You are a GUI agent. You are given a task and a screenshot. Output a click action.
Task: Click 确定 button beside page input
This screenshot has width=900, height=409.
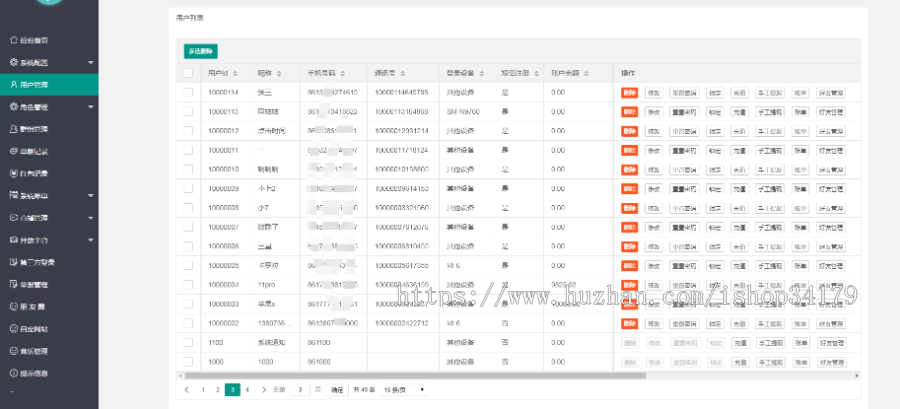coord(337,390)
